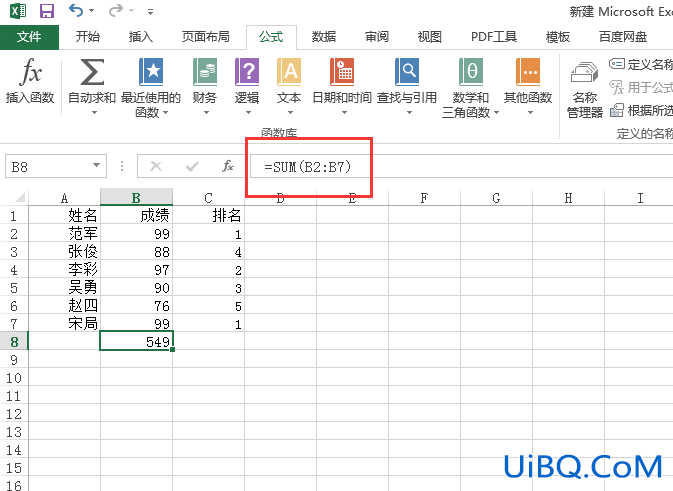This screenshot has height=491, width=673.
Task: Select row 8 header
Action: click(14, 342)
